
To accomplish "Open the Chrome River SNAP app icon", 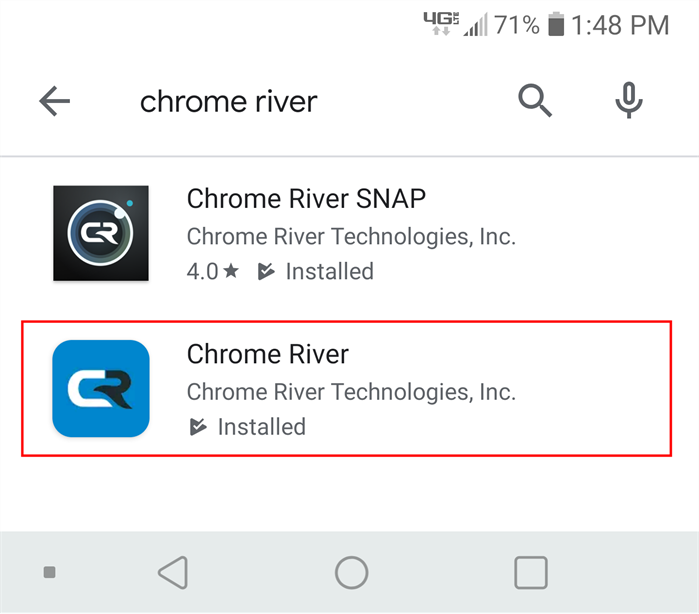I will coord(101,233).
